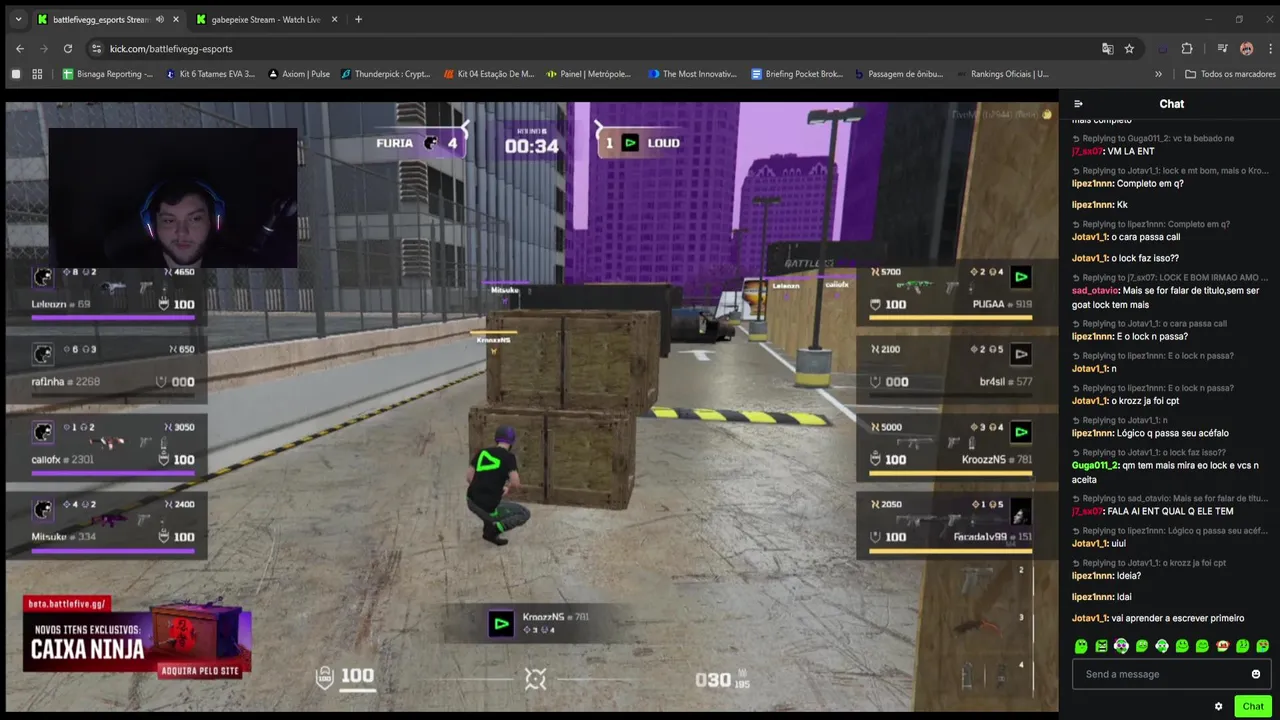Click lipez1nnn on the "Idai" message

(1093, 597)
